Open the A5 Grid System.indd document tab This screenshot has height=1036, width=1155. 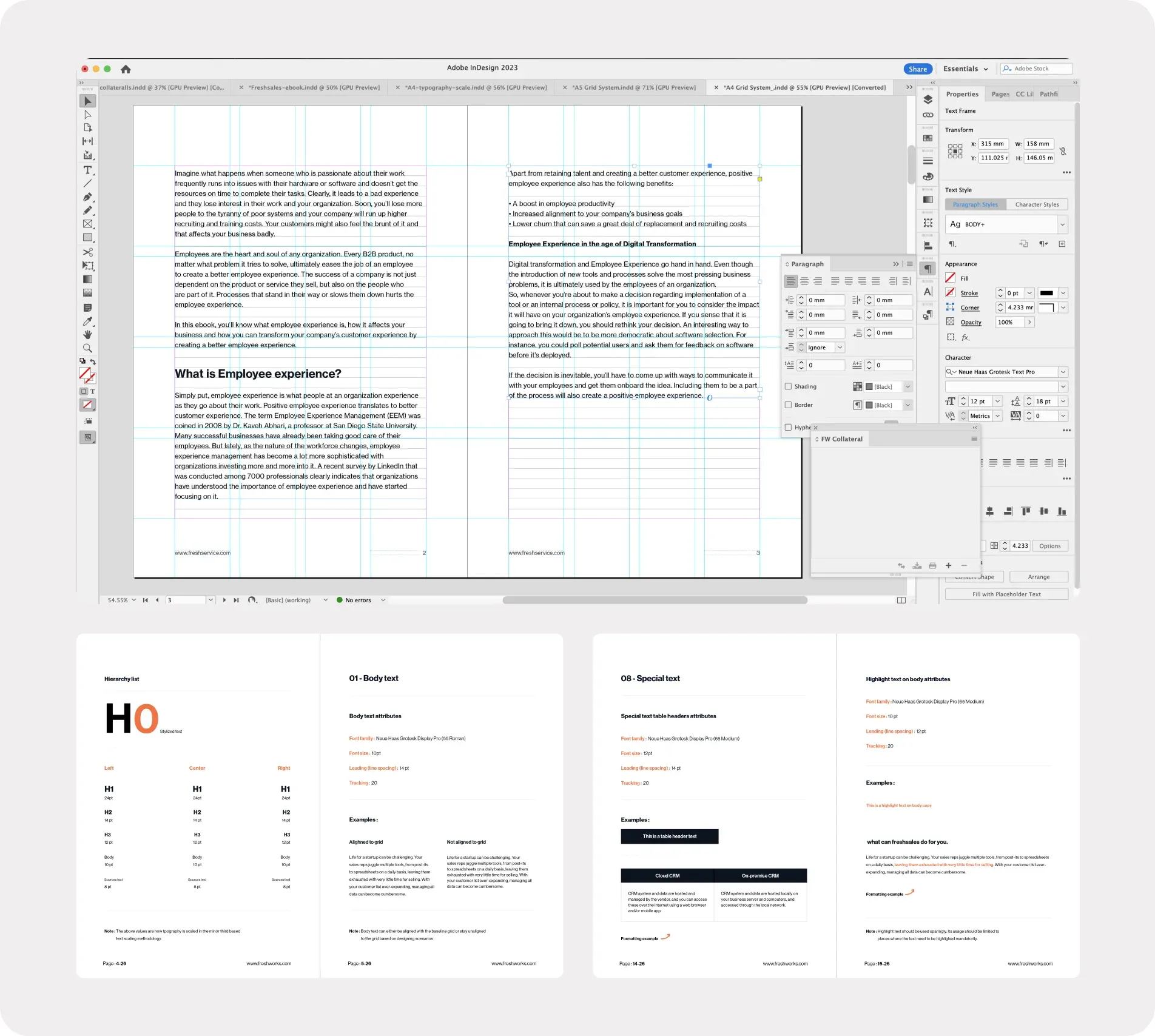pos(633,87)
